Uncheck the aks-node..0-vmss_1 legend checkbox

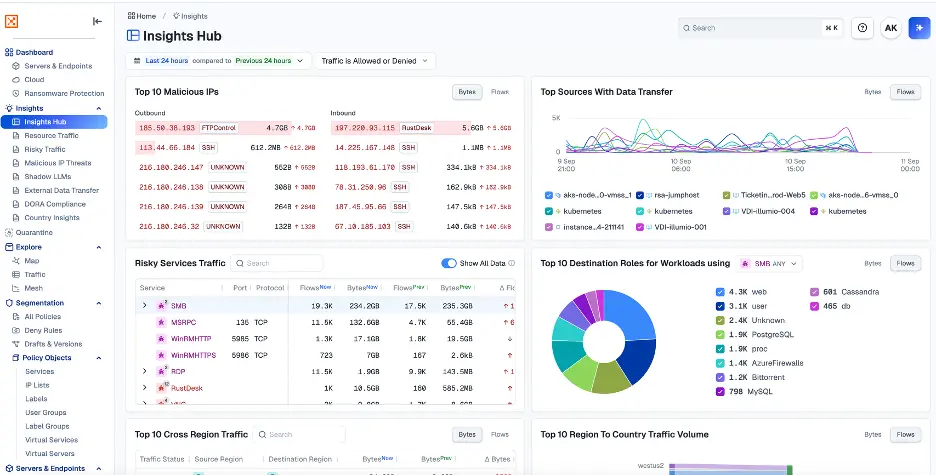coord(549,195)
